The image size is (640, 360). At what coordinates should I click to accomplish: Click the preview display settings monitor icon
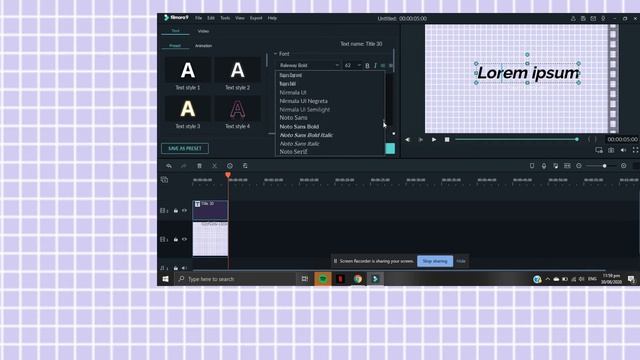pos(599,150)
